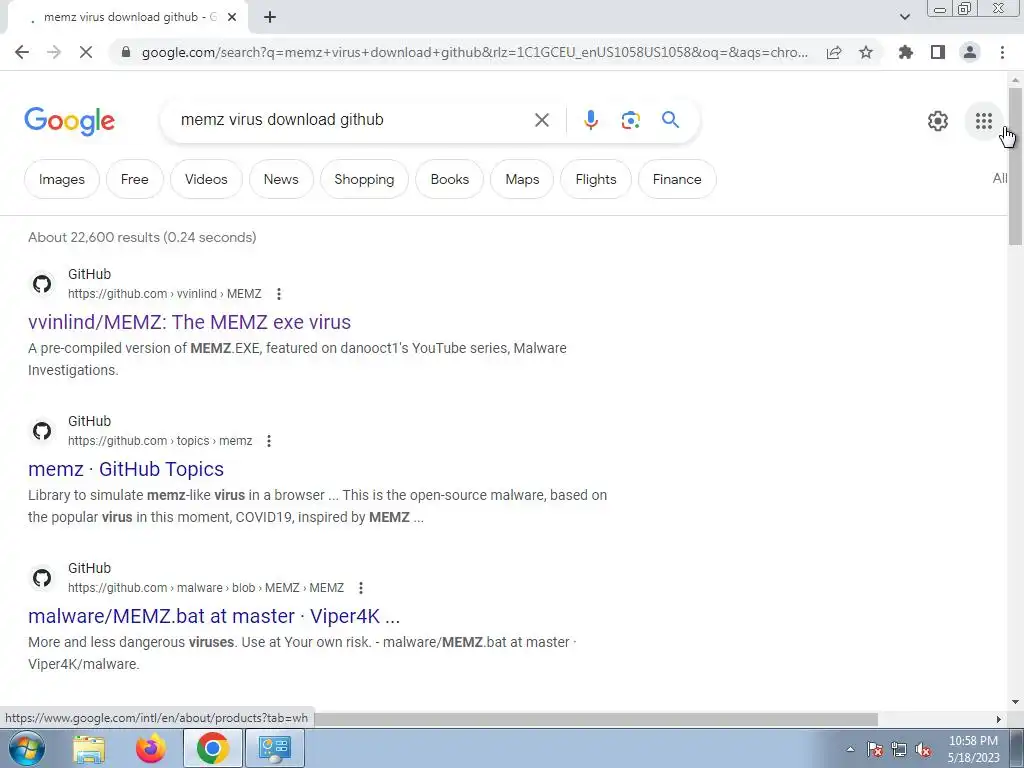The width and height of the screenshot is (1024, 768).
Task: Submit search with the magnifier icon
Action: click(670, 120)
